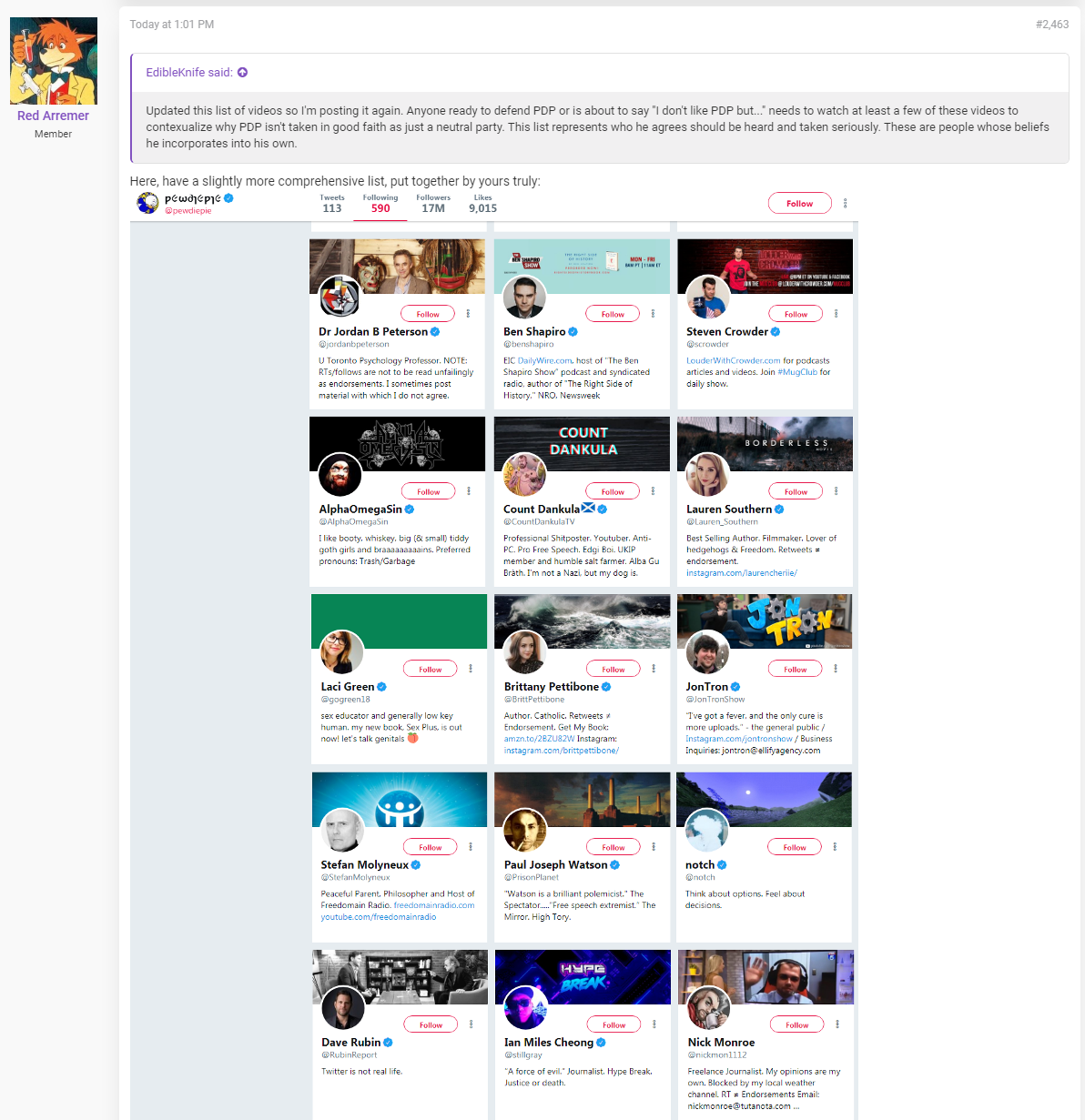Click notch's profile picture

point(707,829)
